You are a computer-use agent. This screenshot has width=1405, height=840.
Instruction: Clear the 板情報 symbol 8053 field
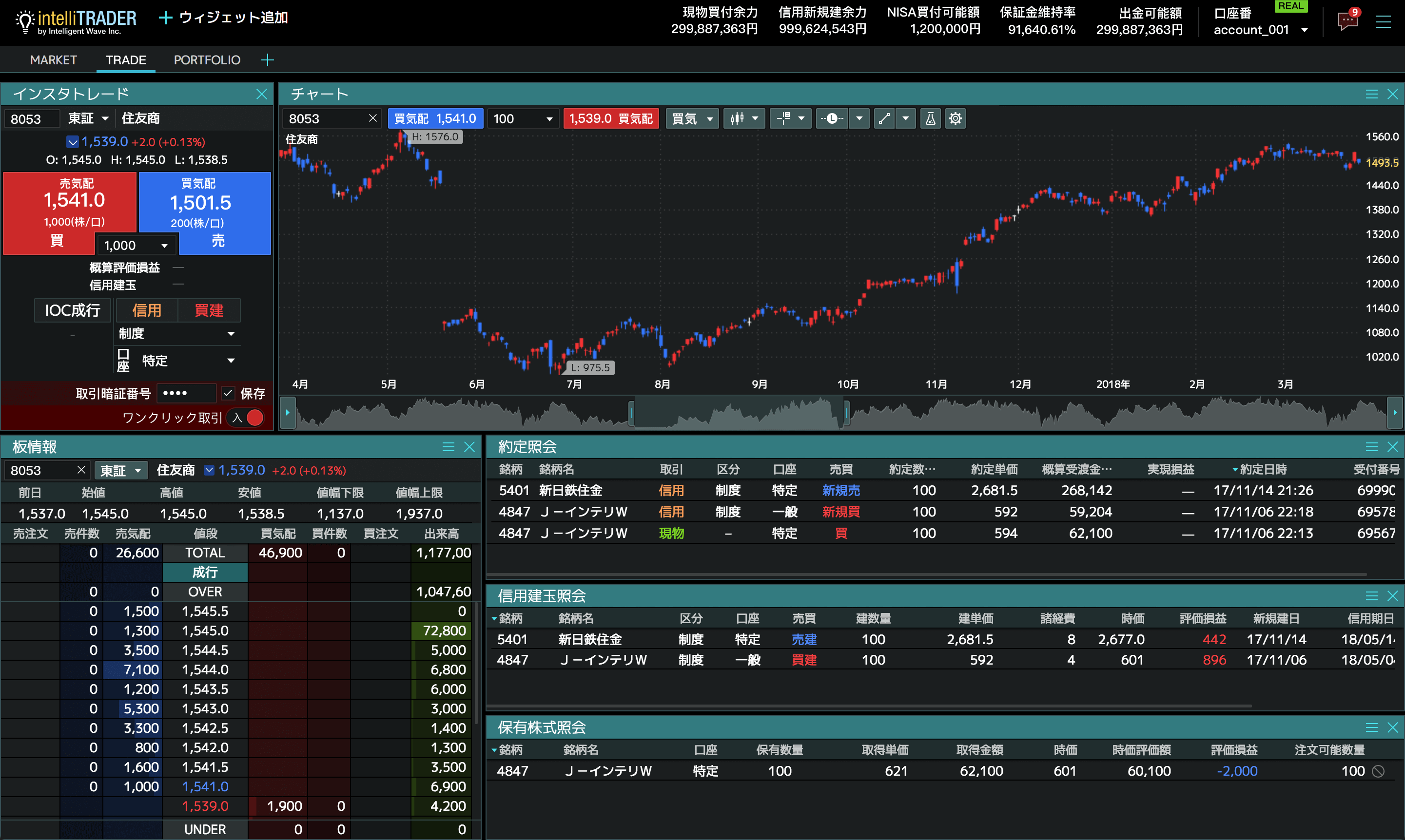click(81, 470)
